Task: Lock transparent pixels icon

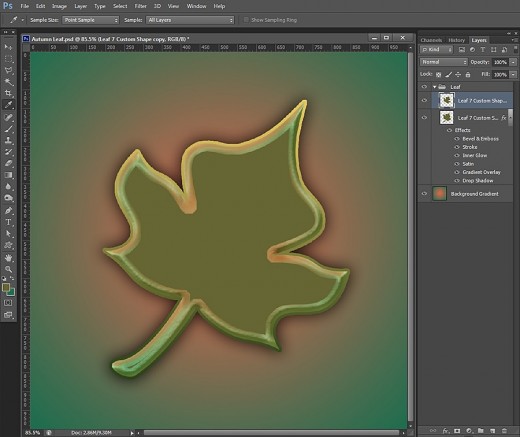Action: [439, 74]
